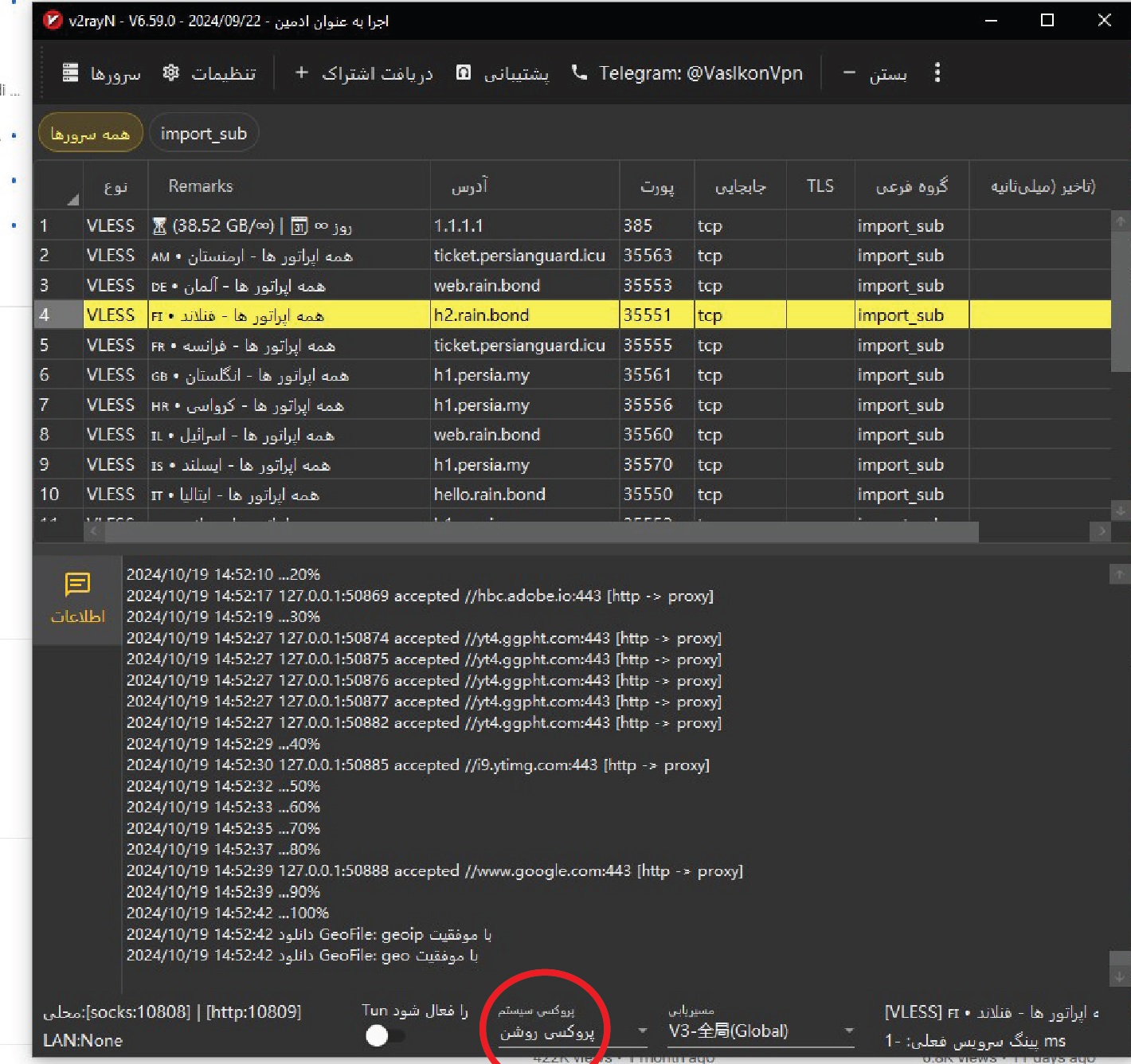Open the three-dot overflow menu
The width and height of the screenshot is (1131, 1064).
pos(937,72)
